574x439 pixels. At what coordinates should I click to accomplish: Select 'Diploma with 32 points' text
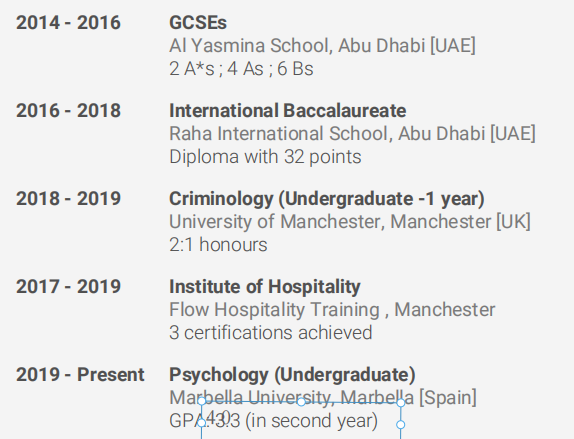click(265, 157)
